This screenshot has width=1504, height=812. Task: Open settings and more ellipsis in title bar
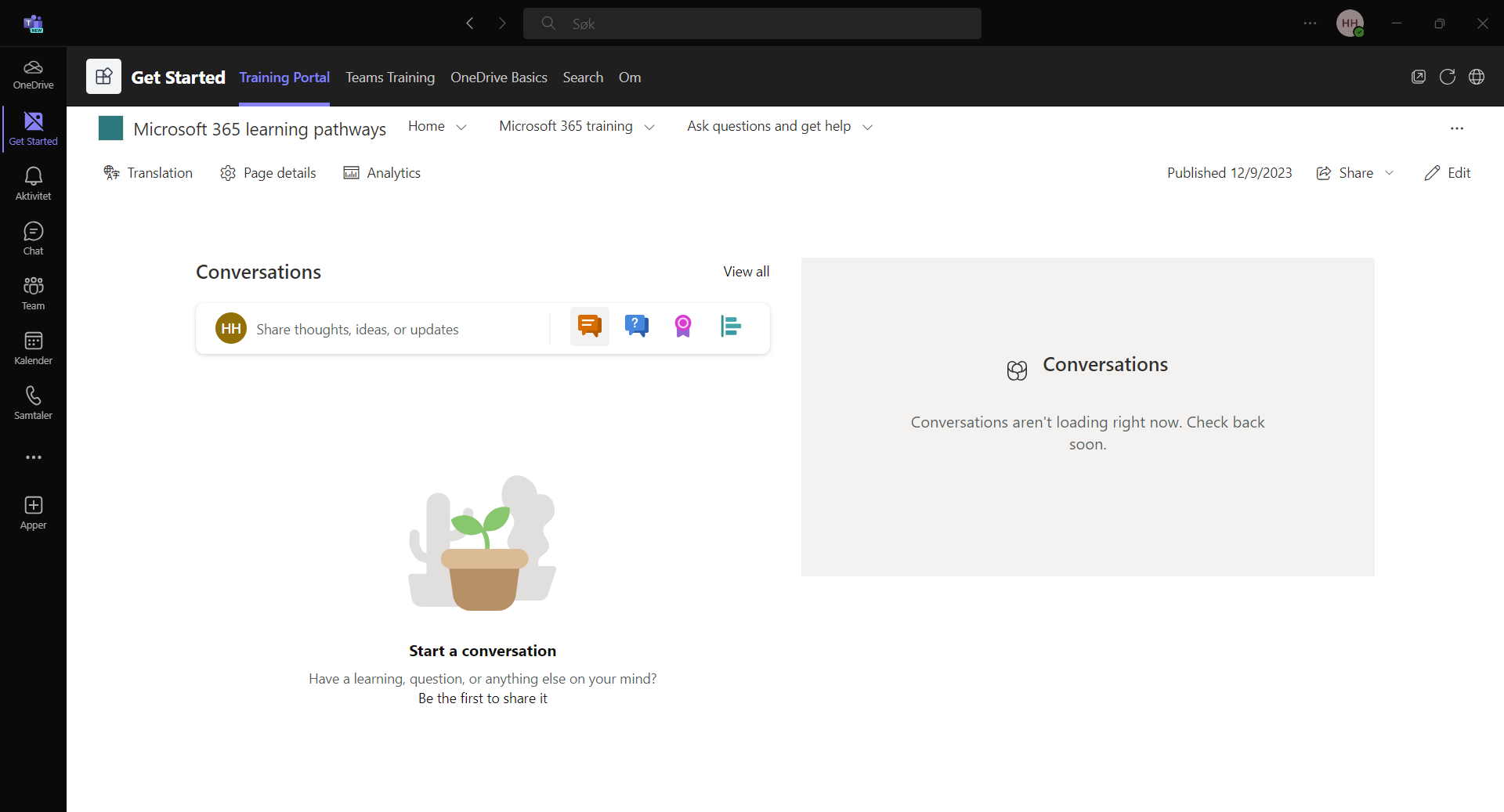[x=1310, y=23]
